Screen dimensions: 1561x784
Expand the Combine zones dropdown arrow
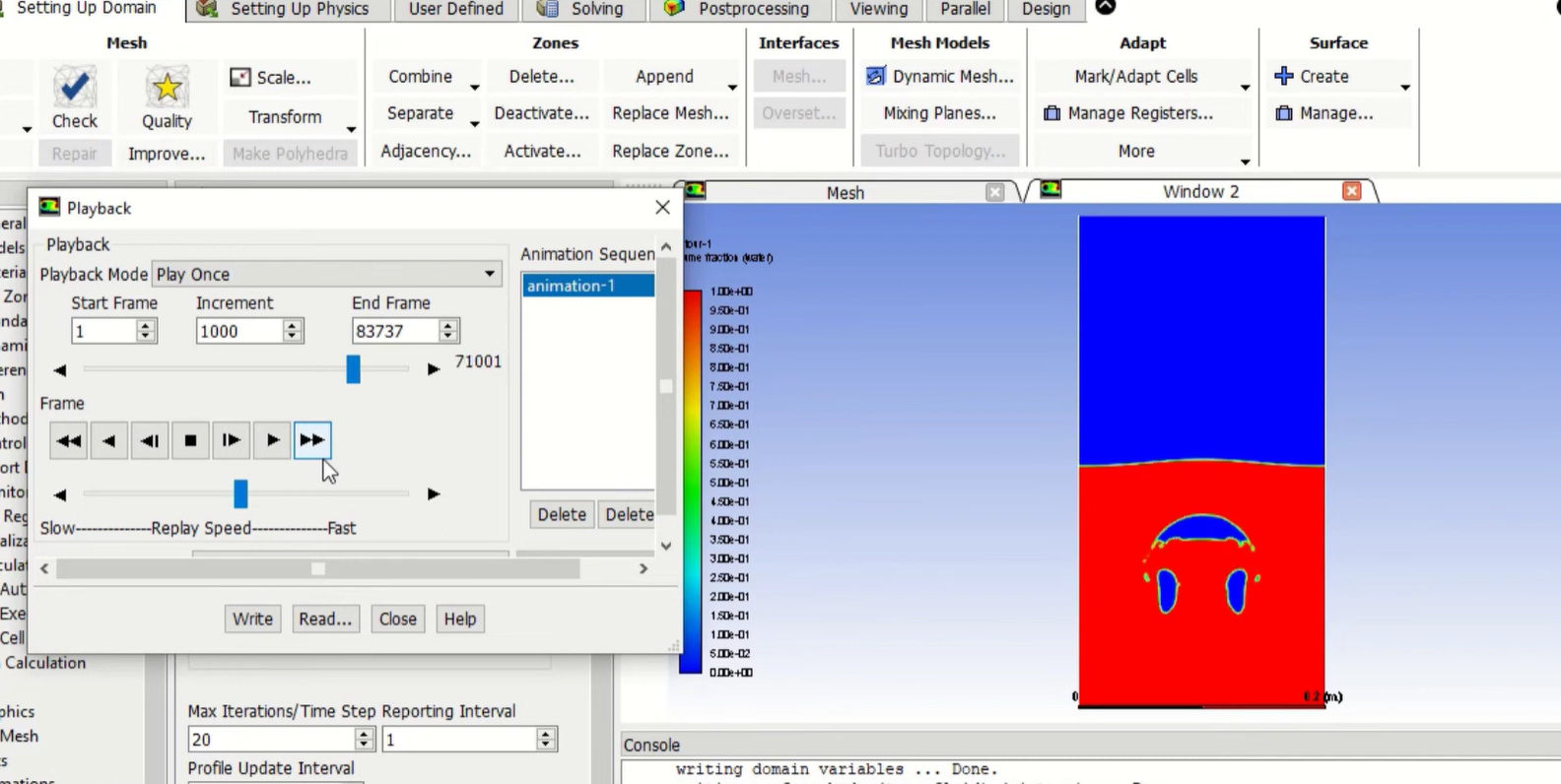pyautogui.click(x=474, y=88)
